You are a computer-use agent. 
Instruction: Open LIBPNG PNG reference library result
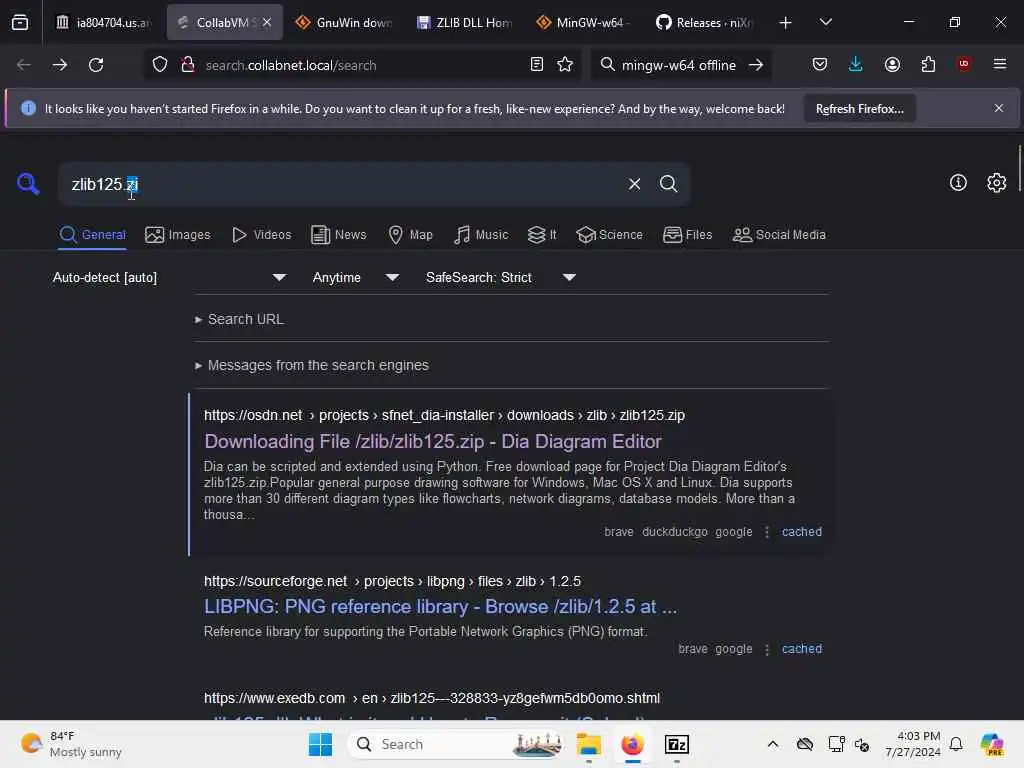tap(441, 607)
